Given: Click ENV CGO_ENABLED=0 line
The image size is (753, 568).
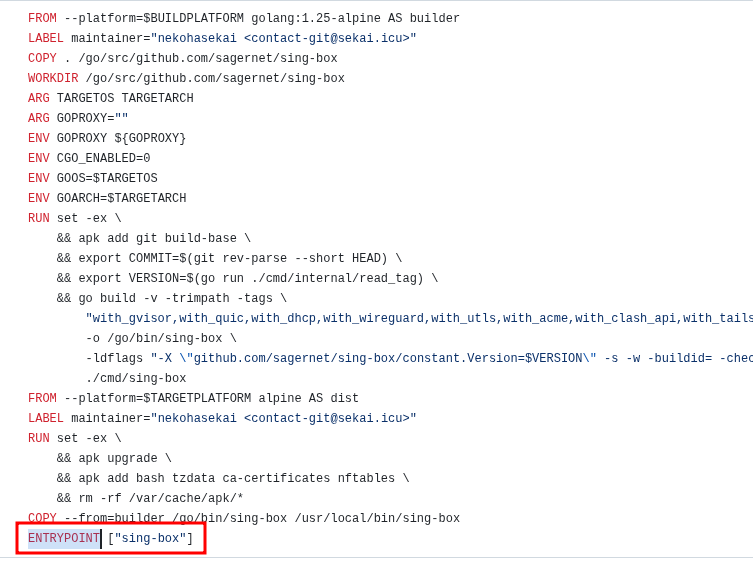Looking at the screenshot, I should [89, 159].
